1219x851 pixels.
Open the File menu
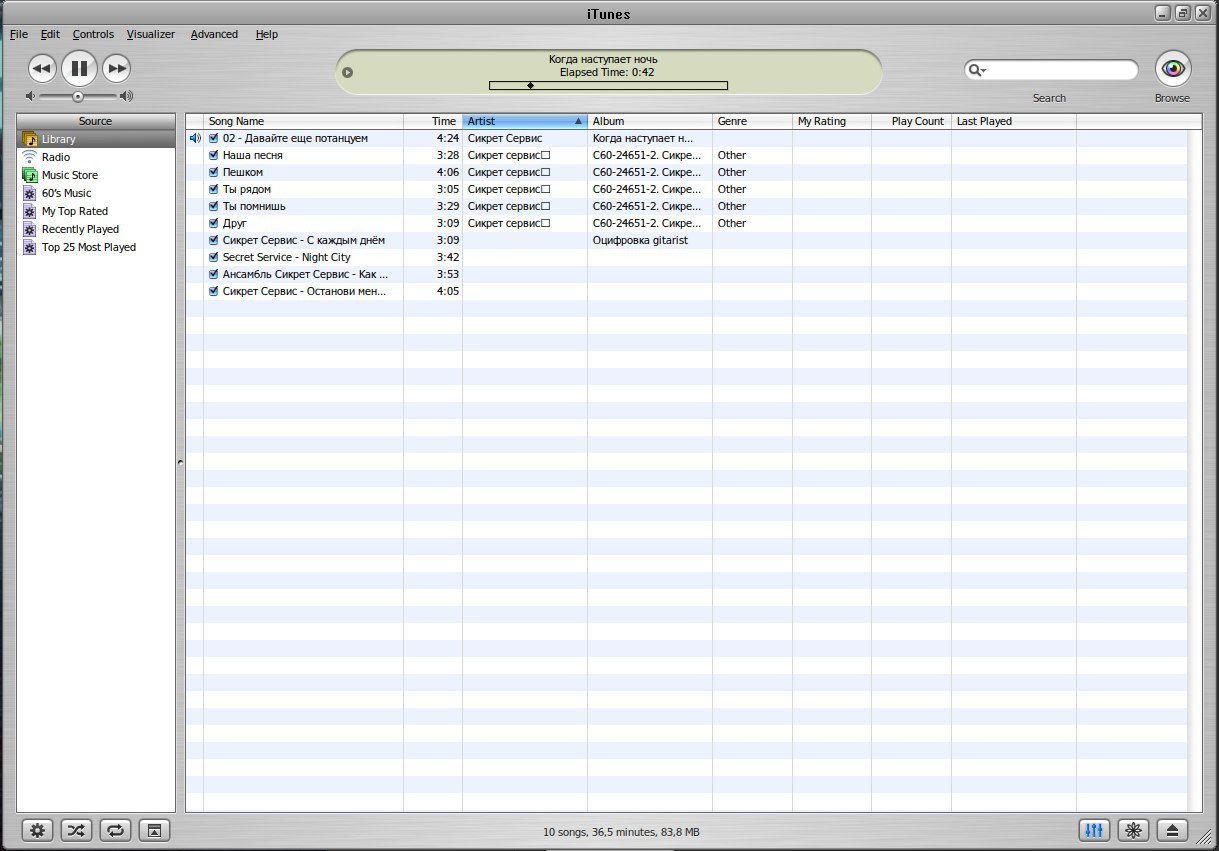coord(19,34)
